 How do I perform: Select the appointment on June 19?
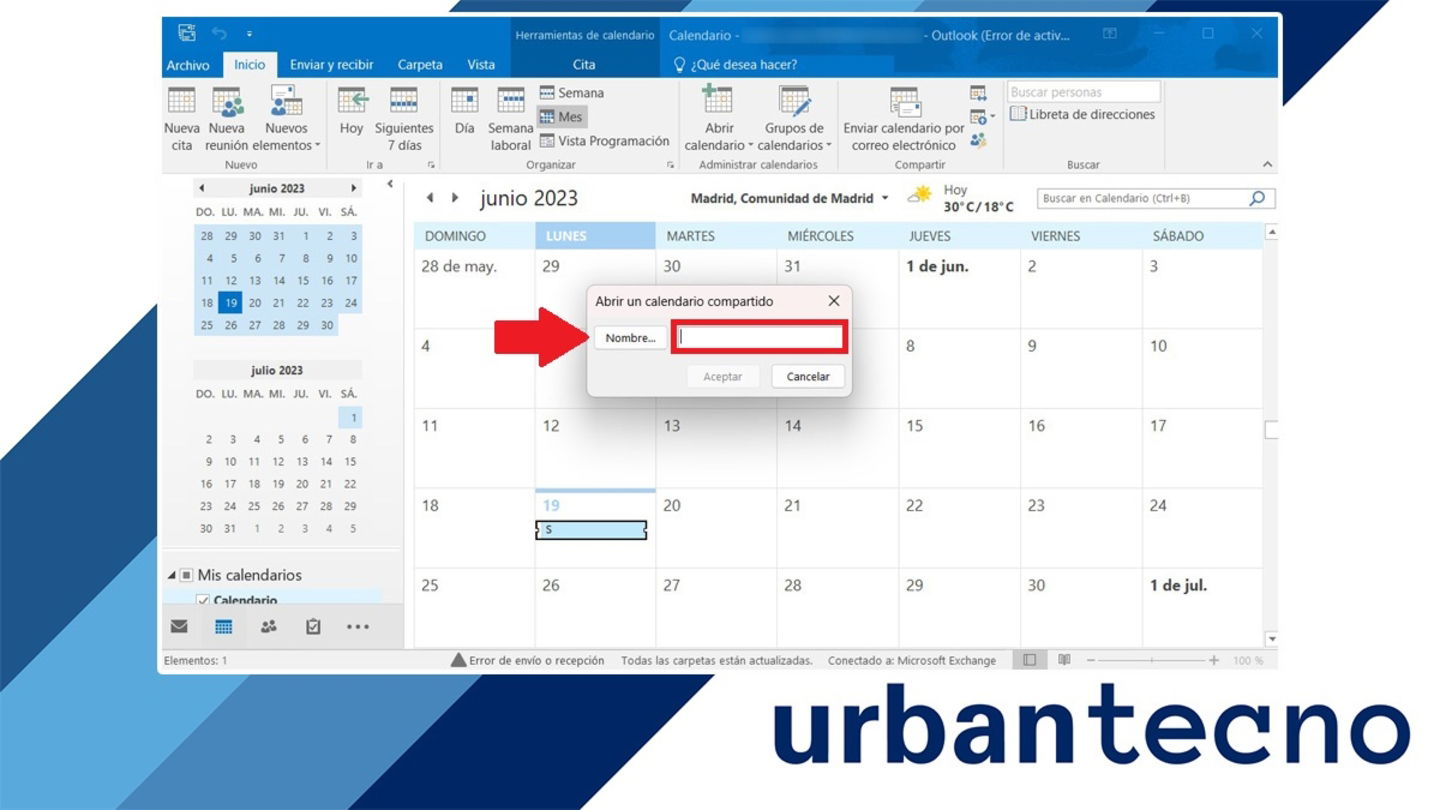point(591,530)
